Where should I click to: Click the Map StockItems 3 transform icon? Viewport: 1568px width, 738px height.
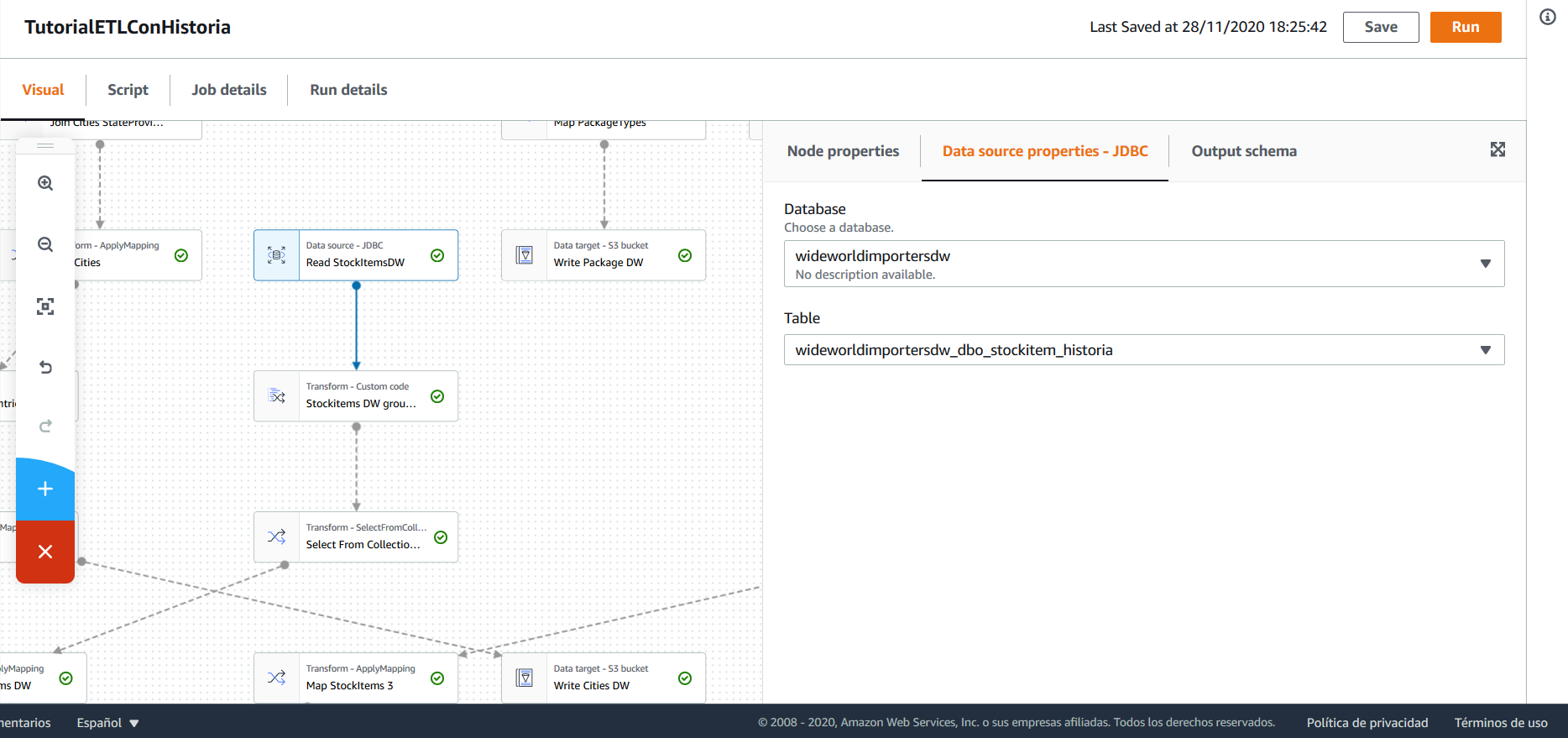[x=276, y=678]
